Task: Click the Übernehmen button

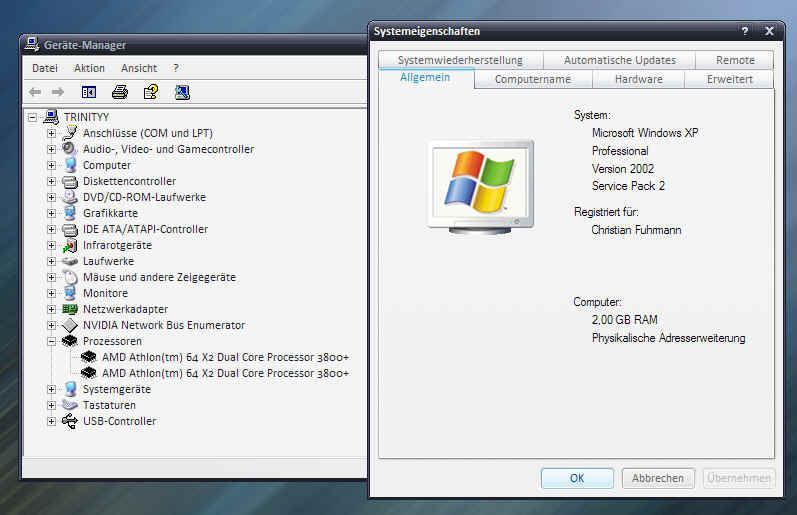Action: [739, 478]
